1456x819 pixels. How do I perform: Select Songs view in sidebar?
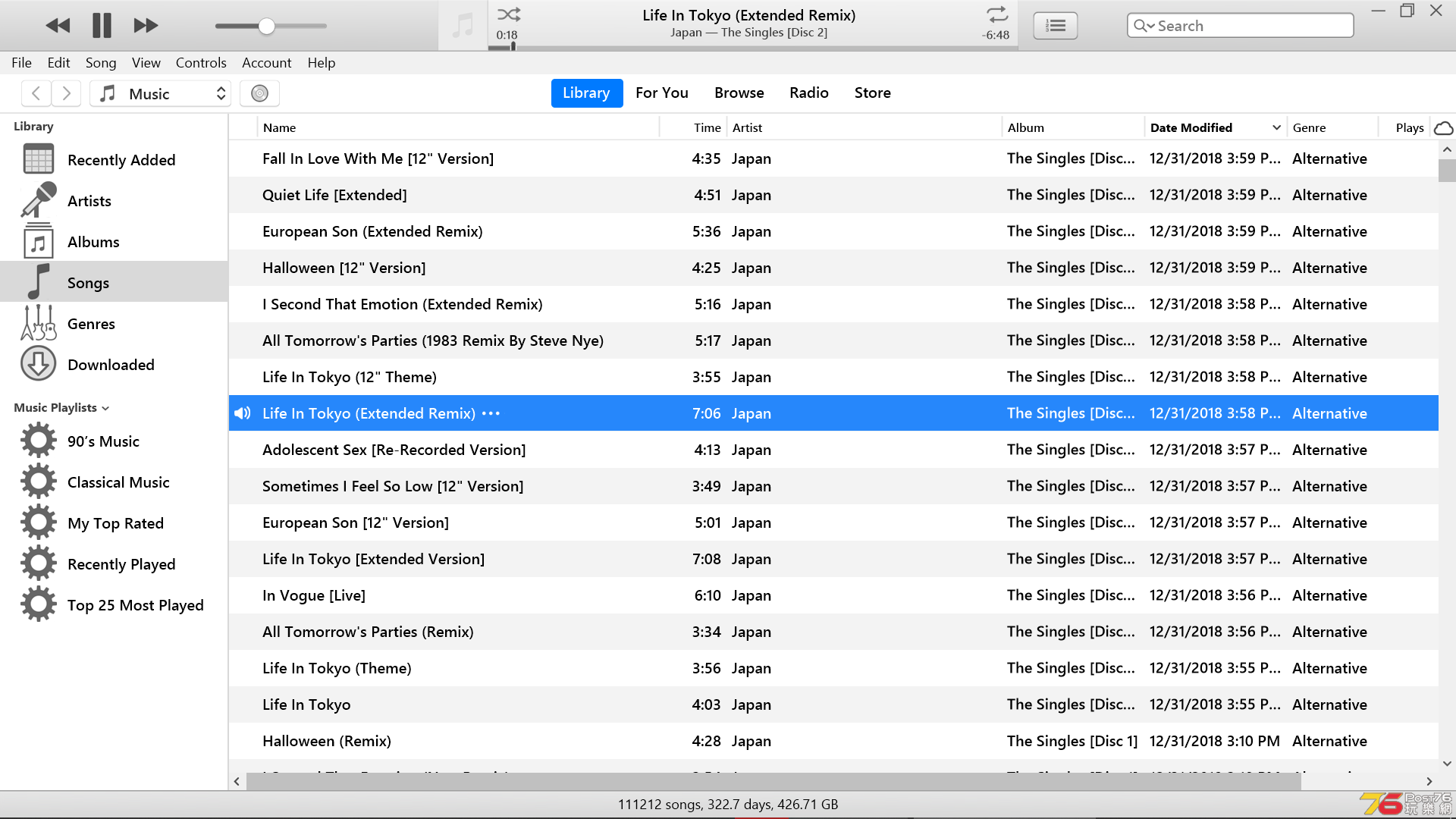114,282
